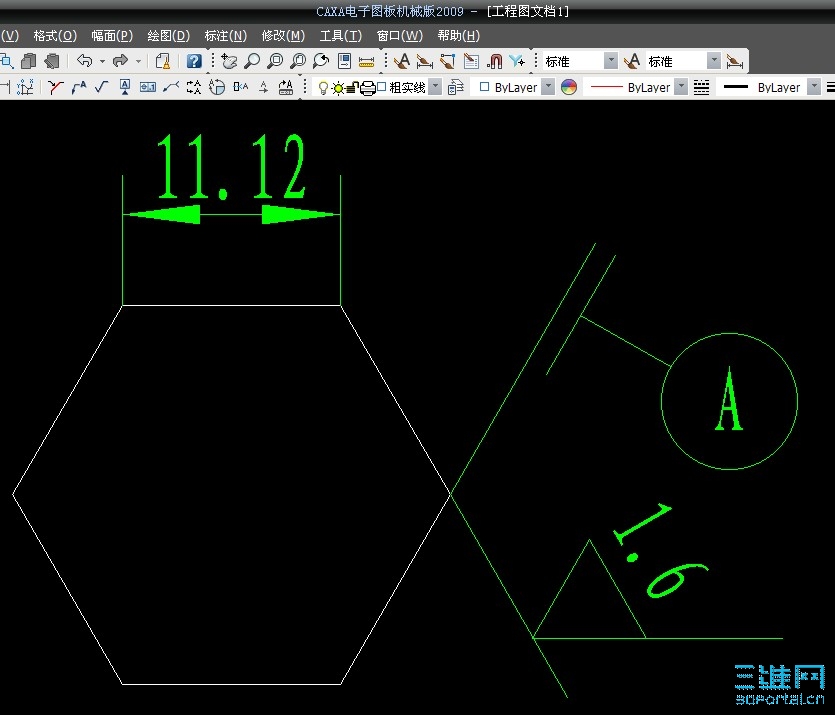Click the Zoom previous view icon
The height and width of the screenshot is (715, 835).
click(x=321, y=61)
